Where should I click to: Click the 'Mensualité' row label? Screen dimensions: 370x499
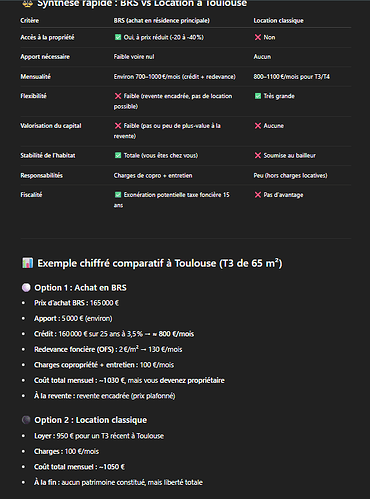pos(36,77)
